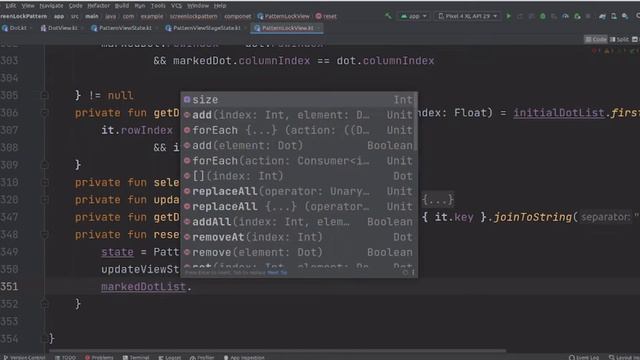Open the Build menu
Viewport: 640px width, 360px height.
click(x=122, y=6)
